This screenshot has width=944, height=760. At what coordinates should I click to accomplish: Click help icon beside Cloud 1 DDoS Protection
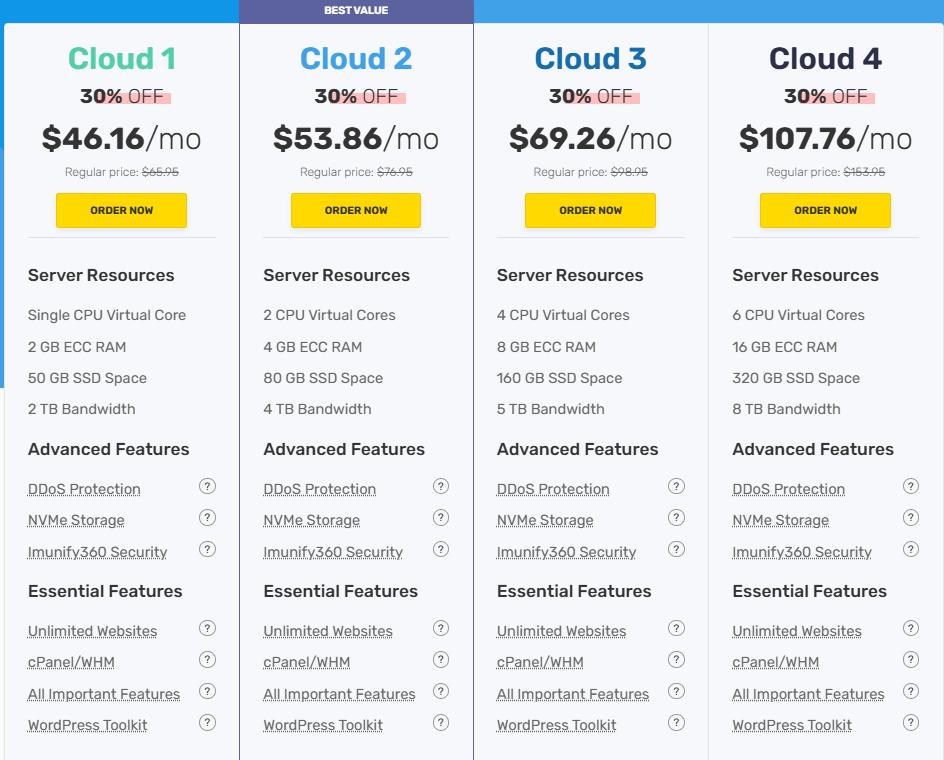207,487
